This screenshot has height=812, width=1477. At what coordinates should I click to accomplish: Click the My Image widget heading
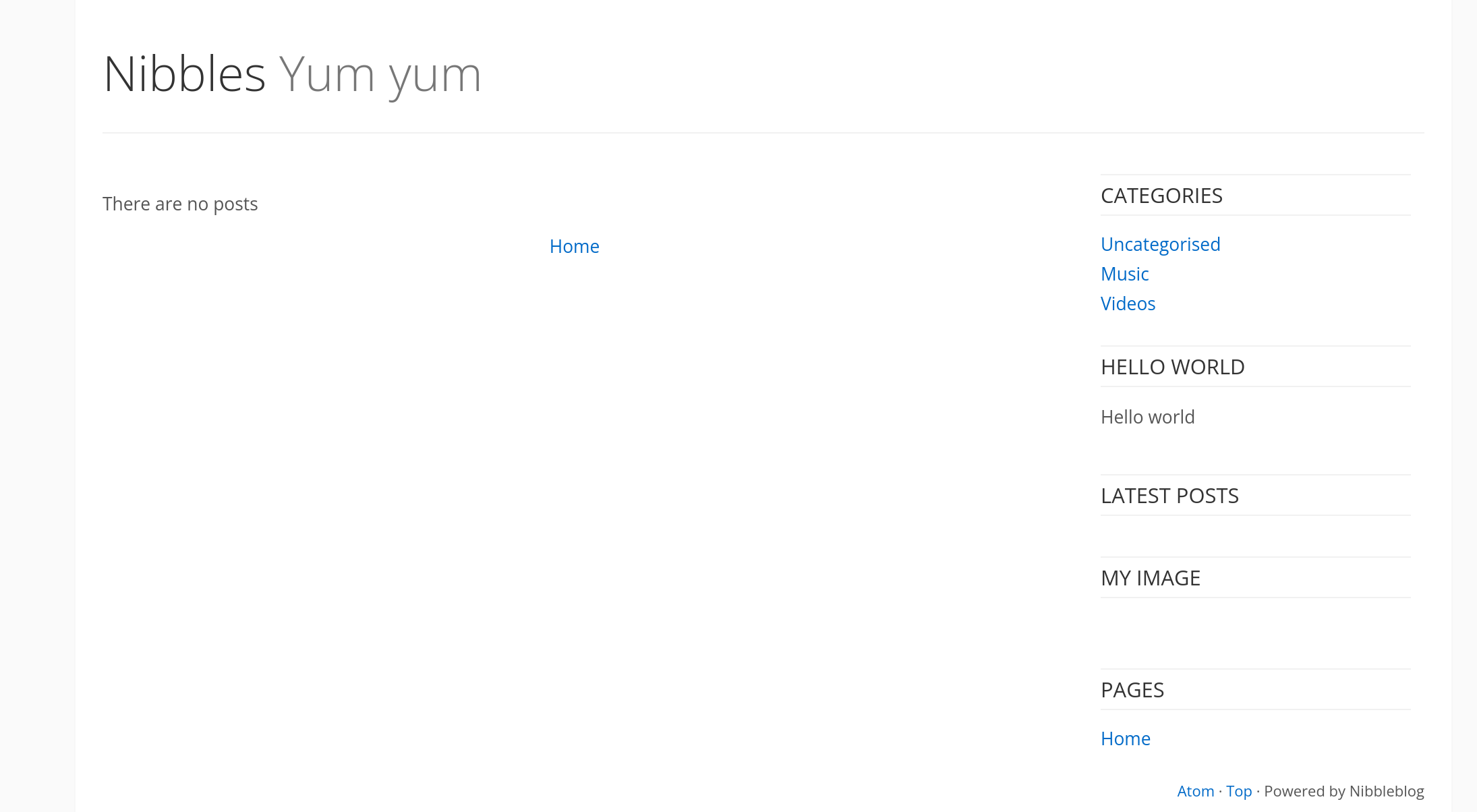pyautogui.click(x=1151, y=578)
